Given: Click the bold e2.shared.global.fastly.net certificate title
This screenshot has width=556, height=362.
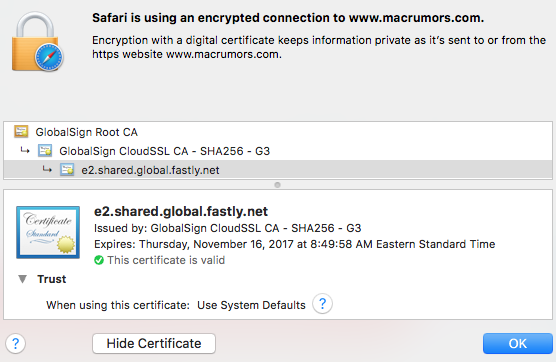Looking at the screenshot, I should [181, 212].
